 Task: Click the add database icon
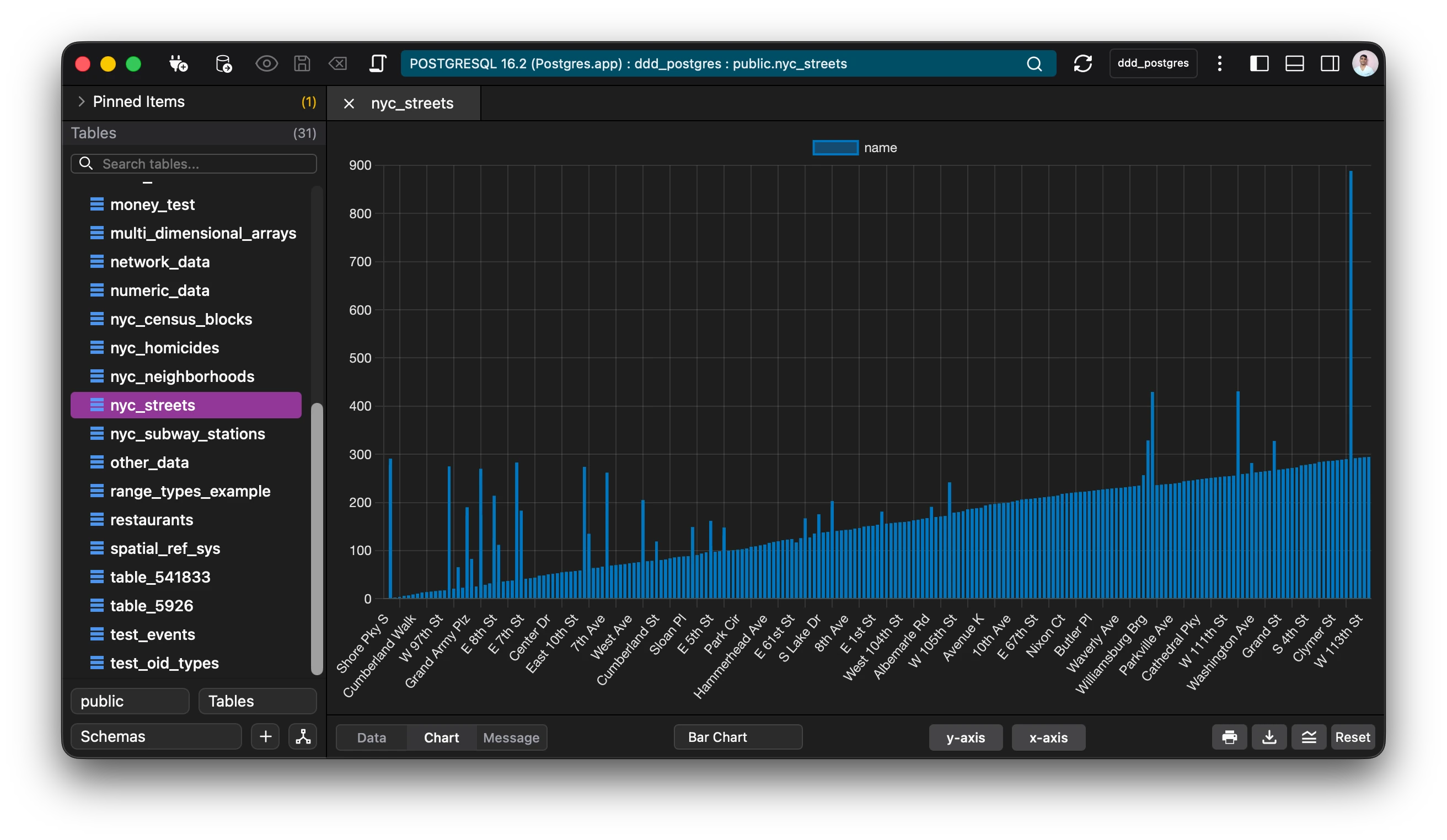click(x=223, y=63)
